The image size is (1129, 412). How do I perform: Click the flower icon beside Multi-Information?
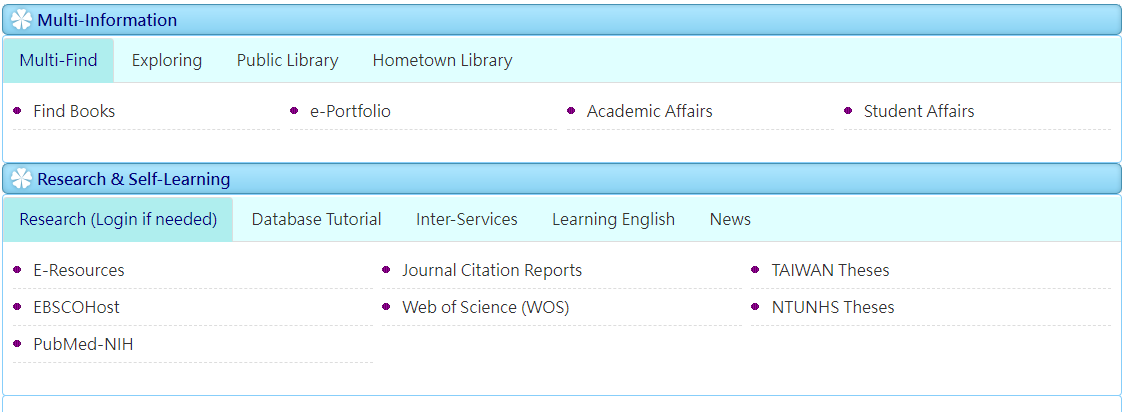pos(22,19)
